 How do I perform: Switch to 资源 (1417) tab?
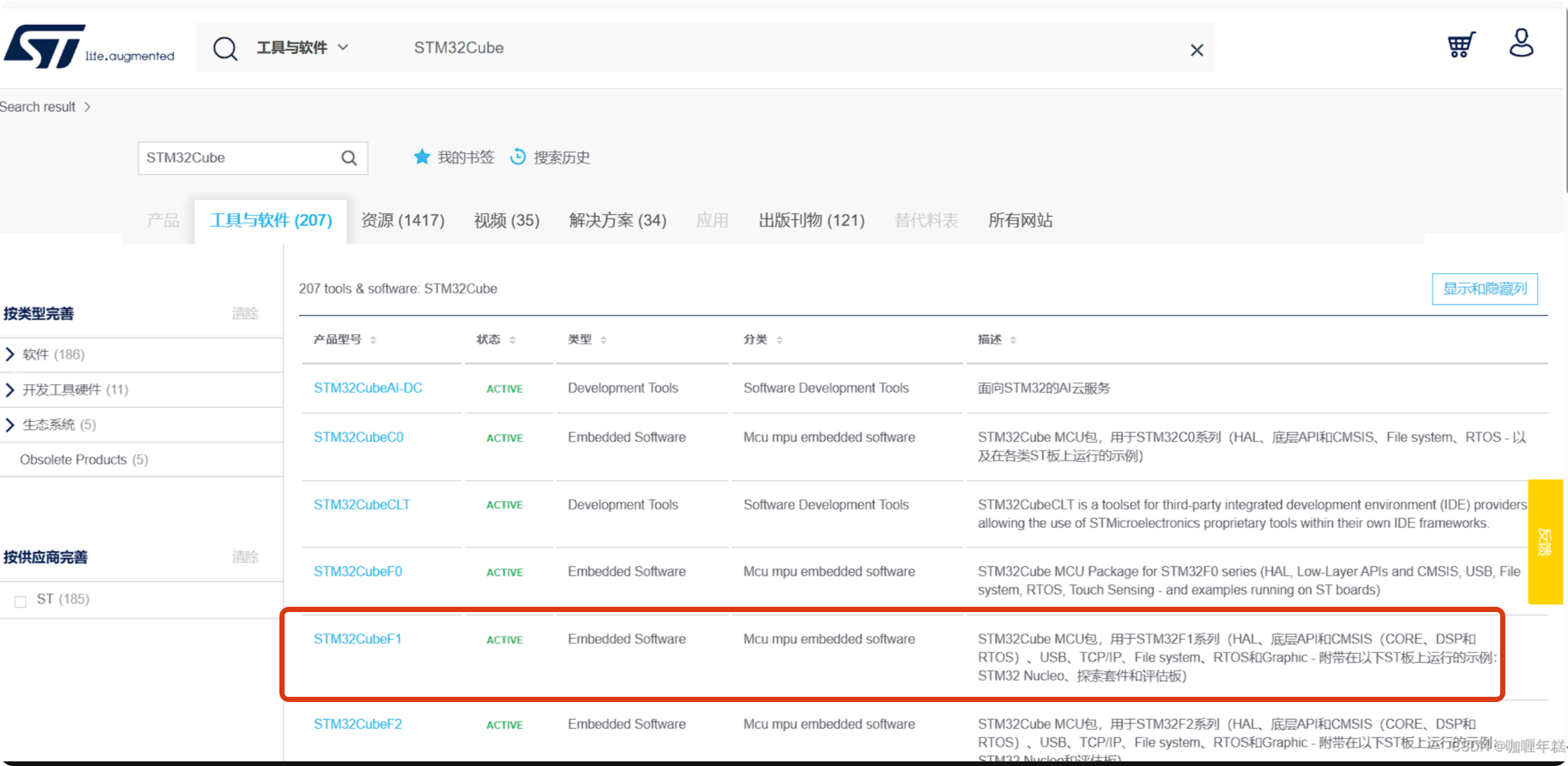(403, 221)
